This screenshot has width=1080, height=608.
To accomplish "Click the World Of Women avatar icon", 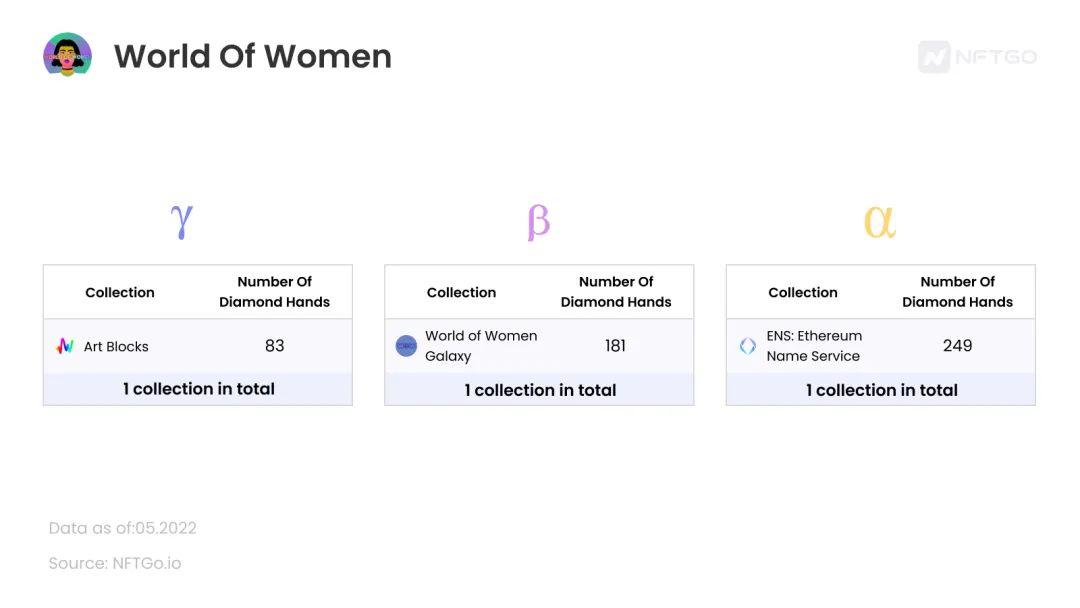I will [67, 55].
